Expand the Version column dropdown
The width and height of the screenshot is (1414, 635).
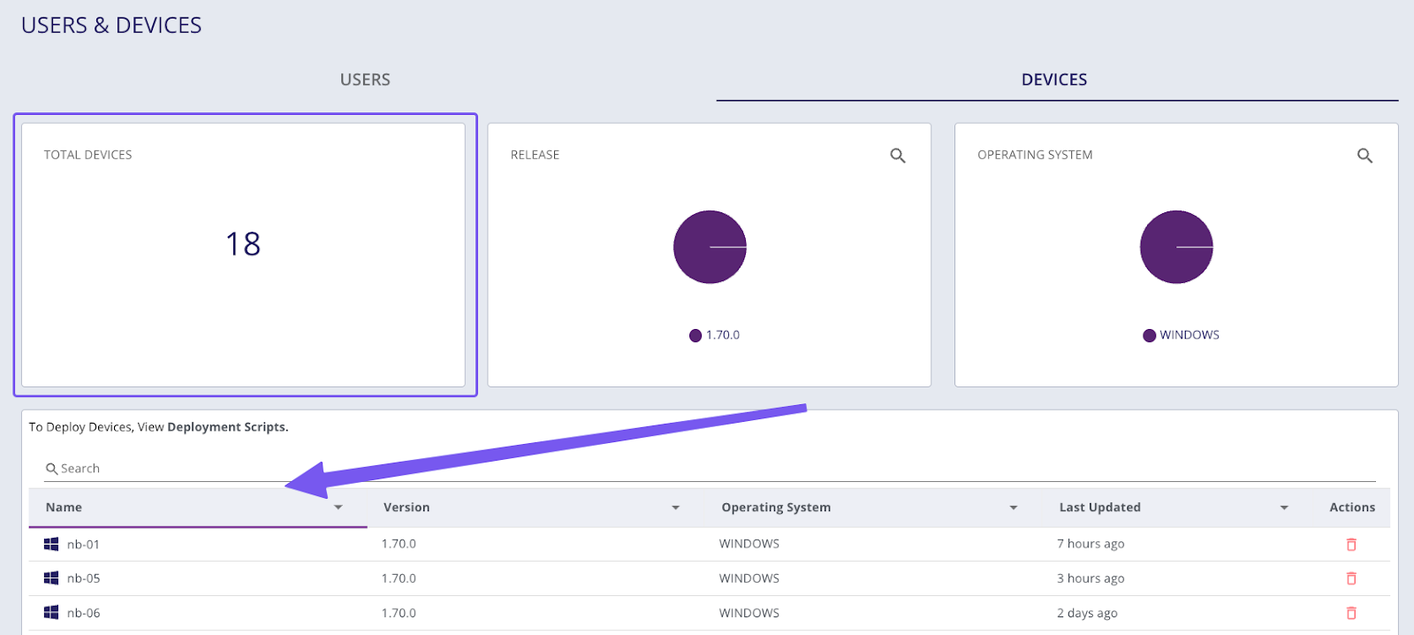click(676, 507)
